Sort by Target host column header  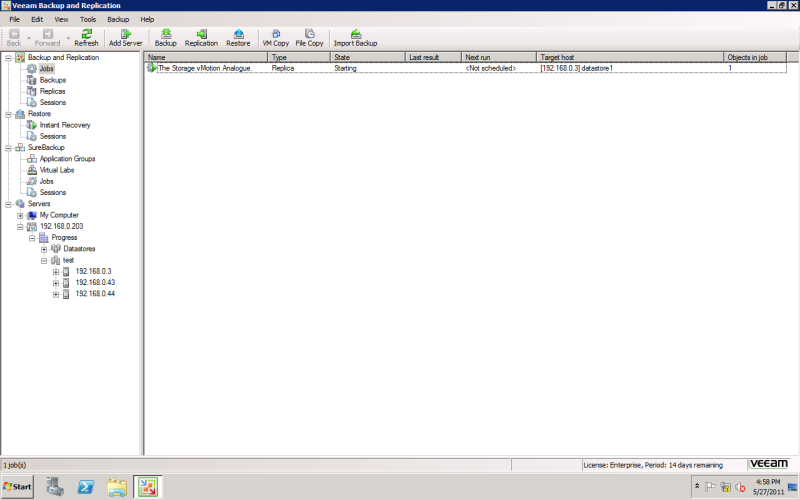[x=630, y=57]
